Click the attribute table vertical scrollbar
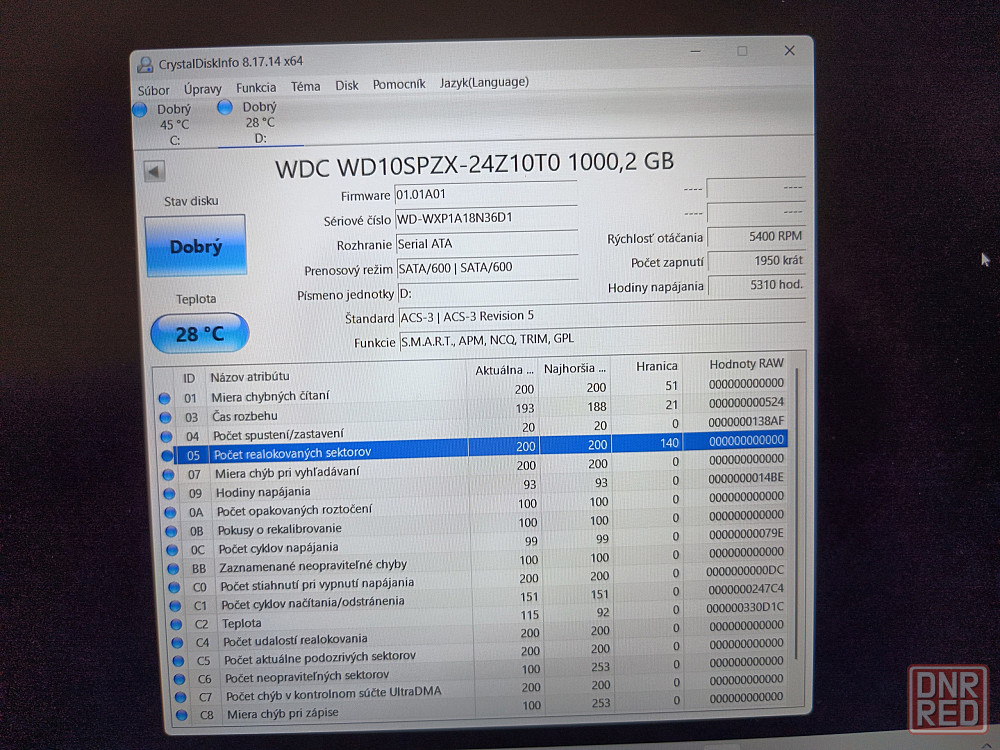The image size is (1000, 750). click(x=797, y=513)
